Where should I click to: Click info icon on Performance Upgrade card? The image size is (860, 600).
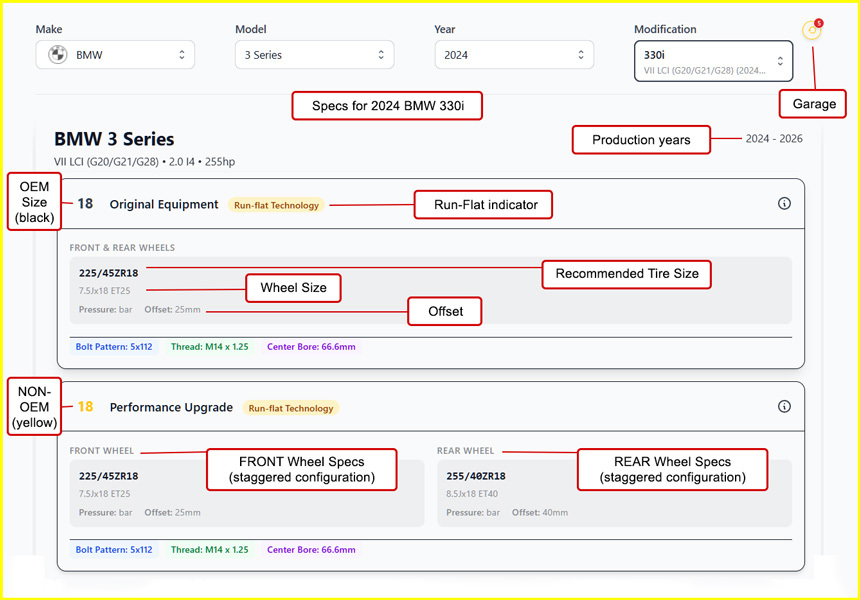coord(784,406)
